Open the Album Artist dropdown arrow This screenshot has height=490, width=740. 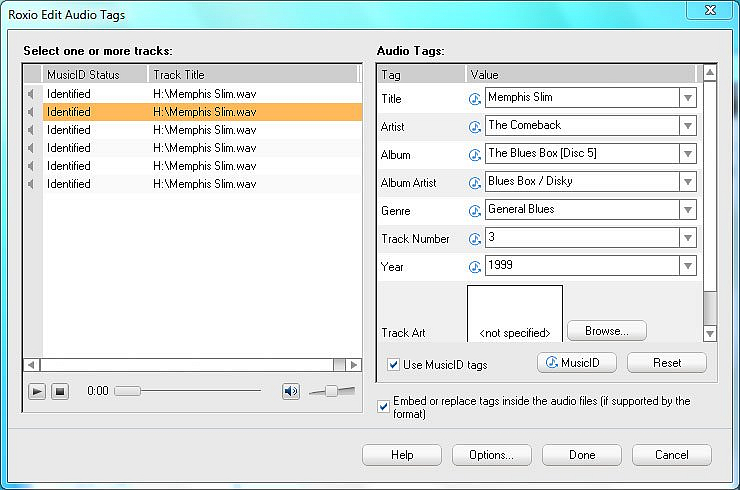(687, 182)
